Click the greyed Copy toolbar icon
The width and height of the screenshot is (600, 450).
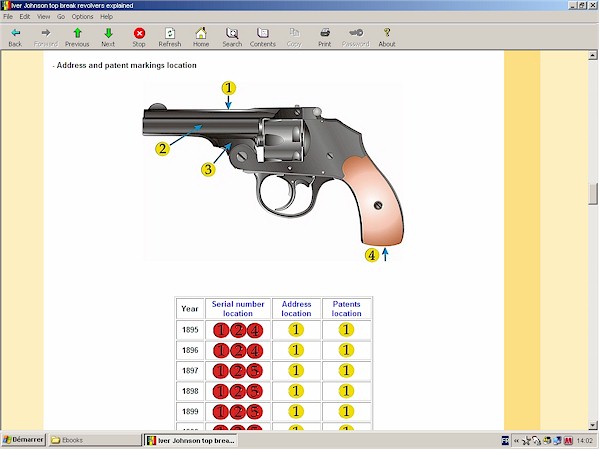pos(294,38)
